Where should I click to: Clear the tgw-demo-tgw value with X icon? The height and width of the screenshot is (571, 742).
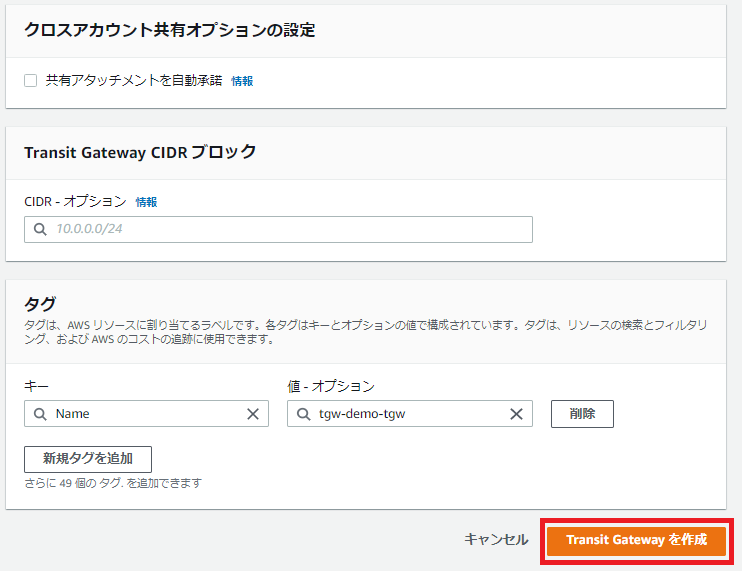(516, 414)
